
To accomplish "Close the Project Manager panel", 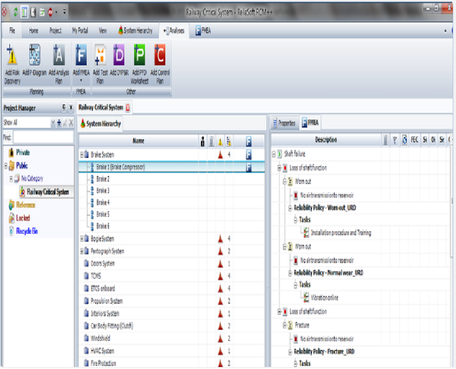I will [71, 107].
